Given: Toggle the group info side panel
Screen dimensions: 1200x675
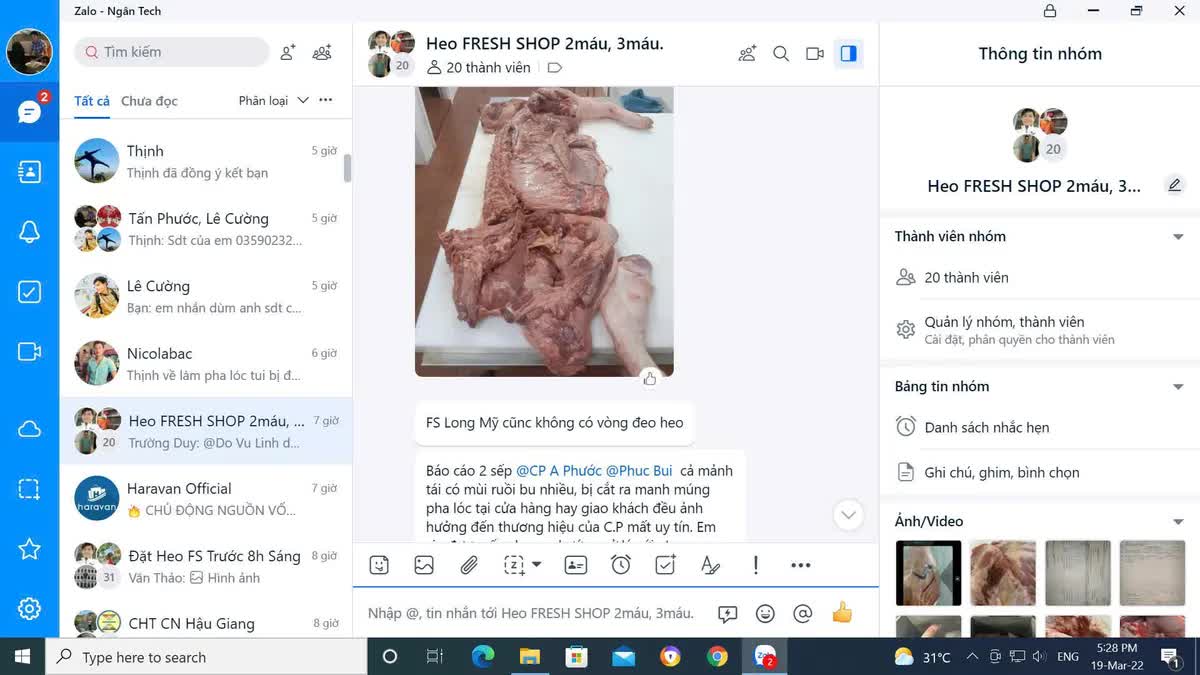Looking at the screenshot, I should pyautogui.click(x=848, y=53).
